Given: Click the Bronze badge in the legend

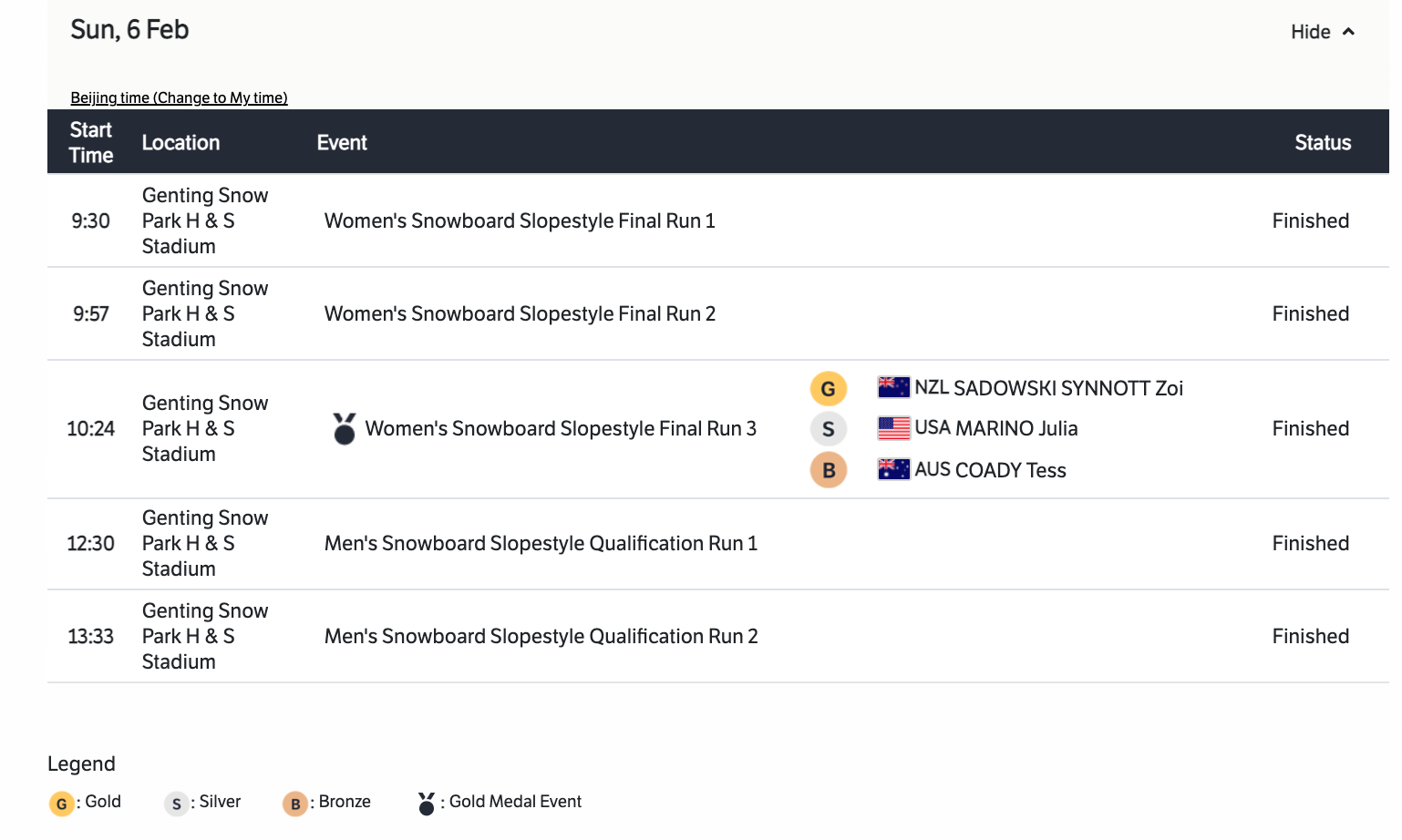Looking at the screenshot, I should 294,804.
